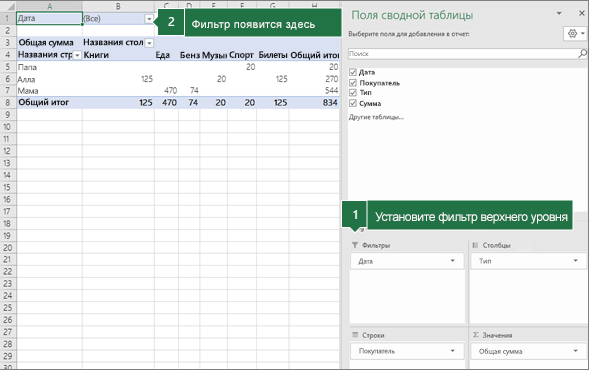Select the Книги column header
The width and height of the screenshot is (589, 370).
118,55
